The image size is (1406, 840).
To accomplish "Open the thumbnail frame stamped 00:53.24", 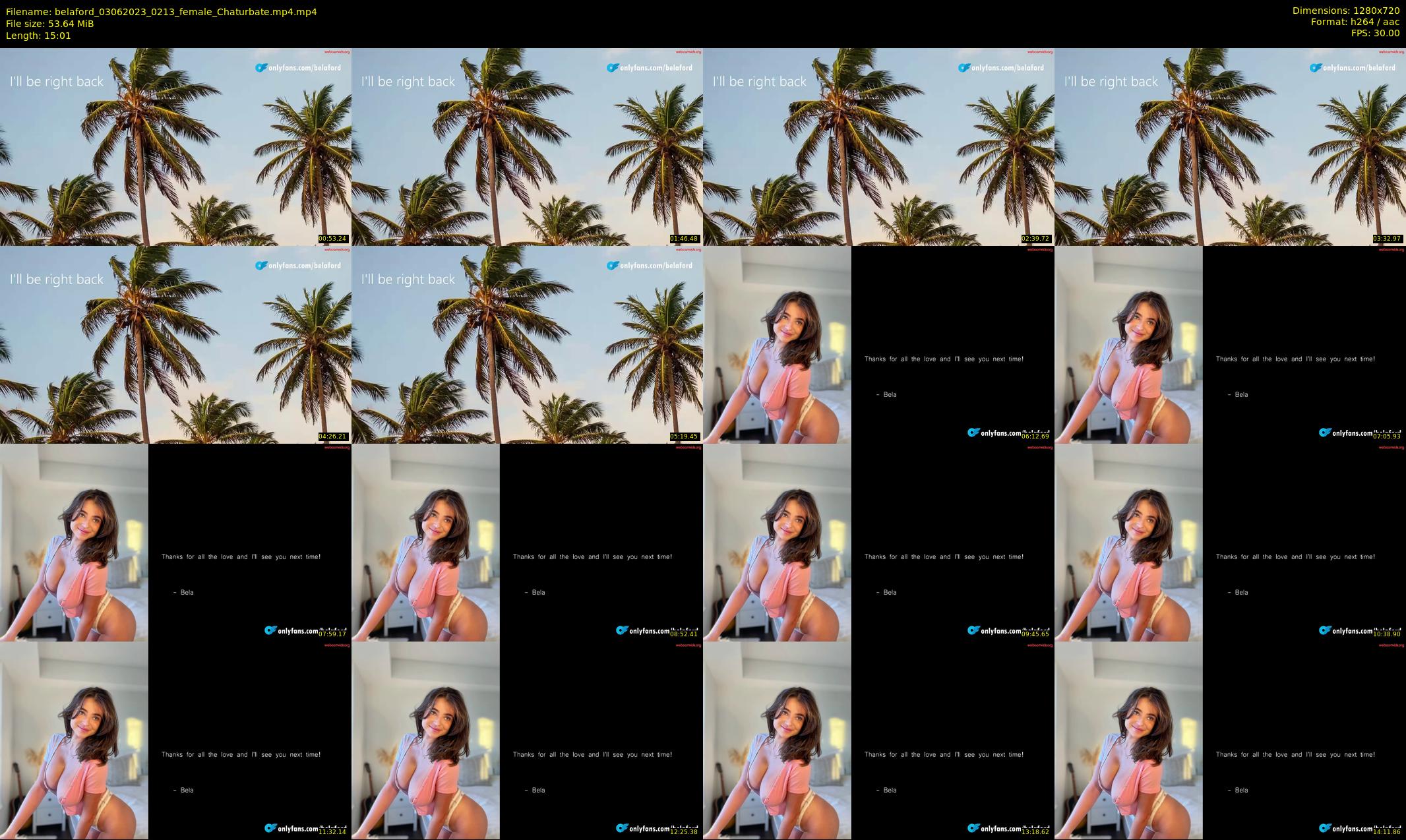I will click(x=175, y=146).
